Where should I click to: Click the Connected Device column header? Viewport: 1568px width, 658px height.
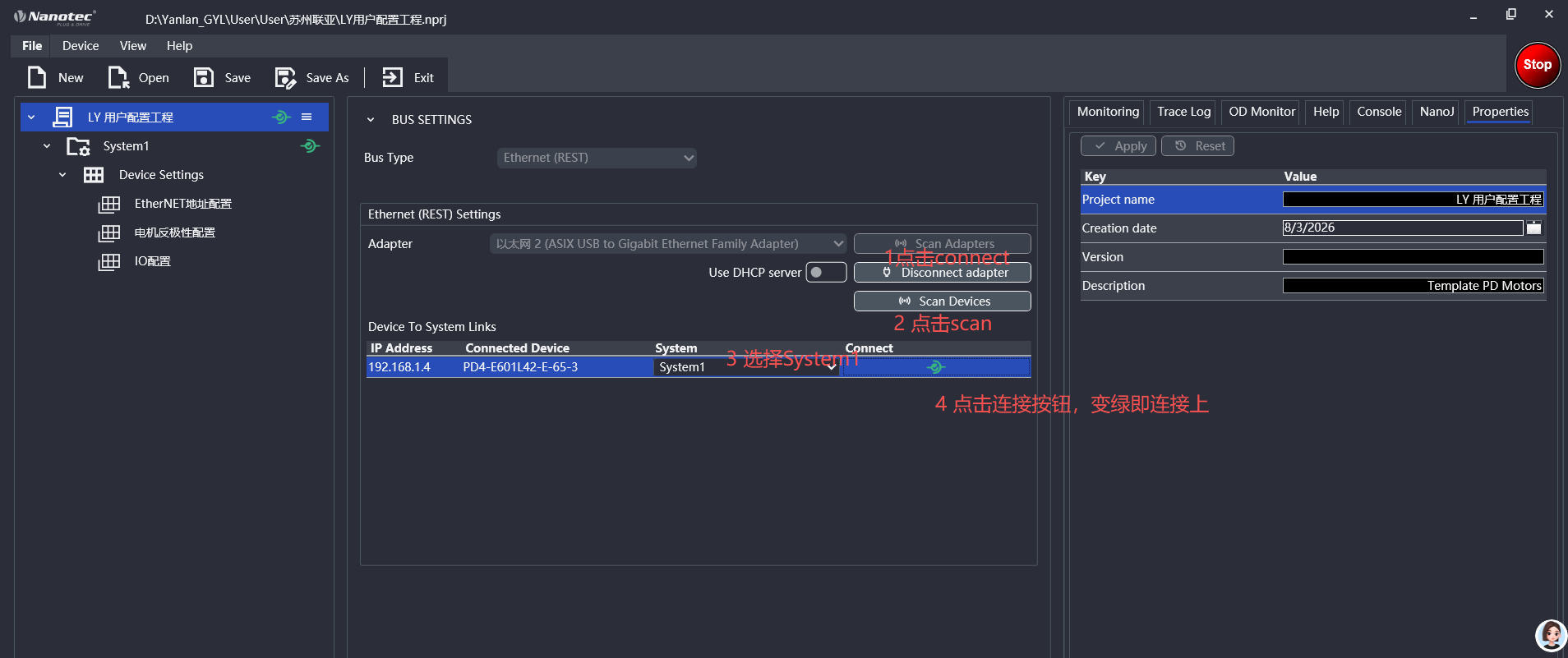(517, 348)
